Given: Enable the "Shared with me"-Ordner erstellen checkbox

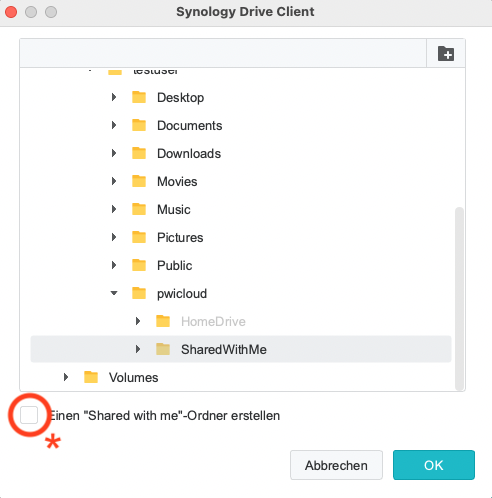Looking at the screenshot, I should coord(29,415).
